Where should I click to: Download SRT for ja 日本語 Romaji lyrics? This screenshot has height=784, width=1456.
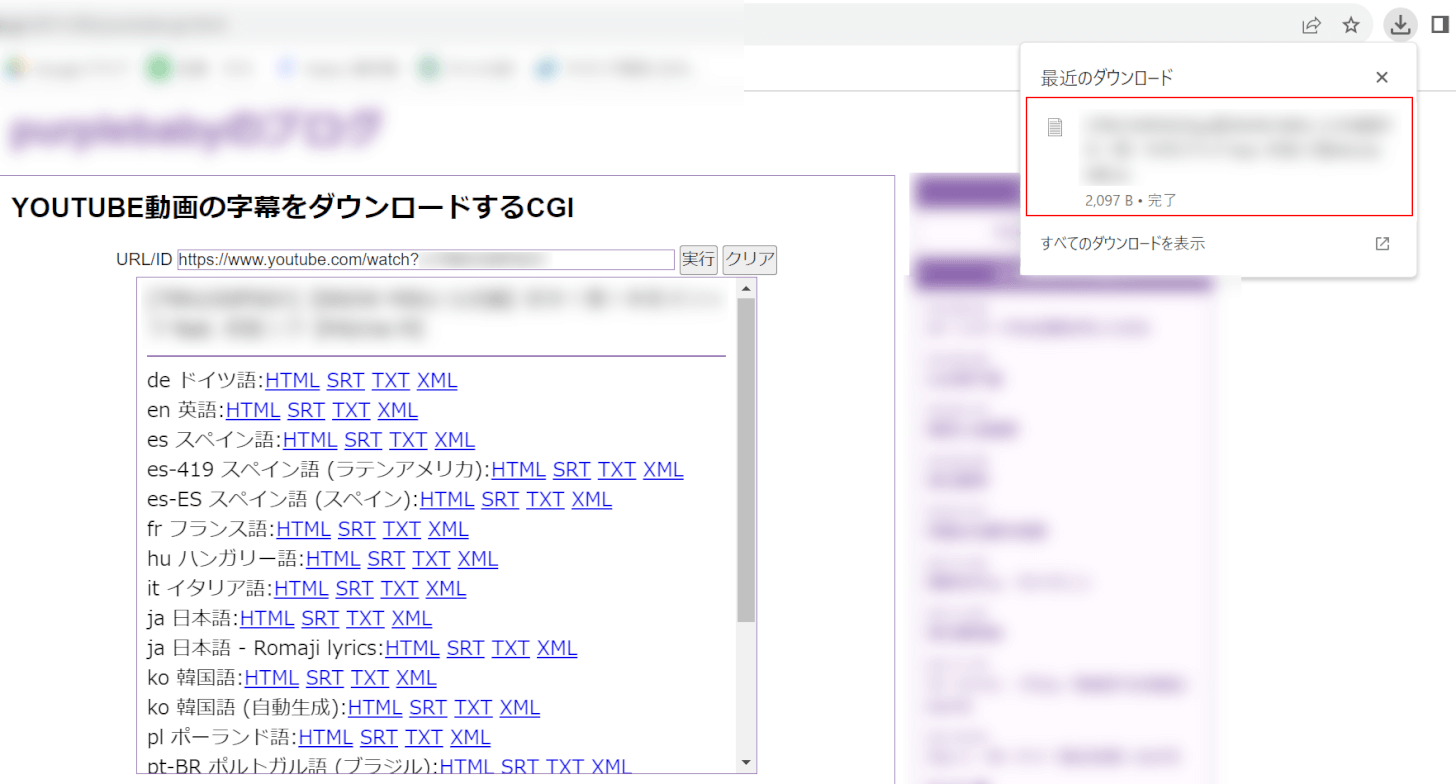[465, 648]
